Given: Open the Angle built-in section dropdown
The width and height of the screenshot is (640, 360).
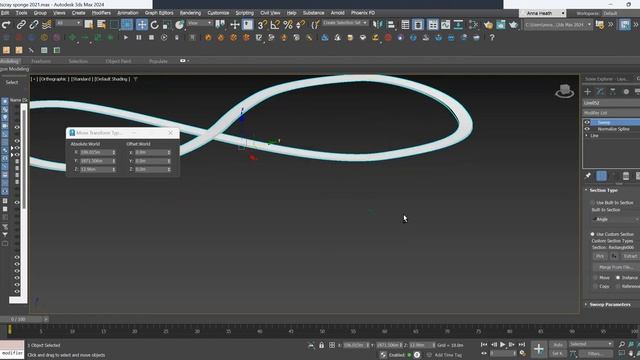Looking at the screenshot, I should [x=616, y=219].
